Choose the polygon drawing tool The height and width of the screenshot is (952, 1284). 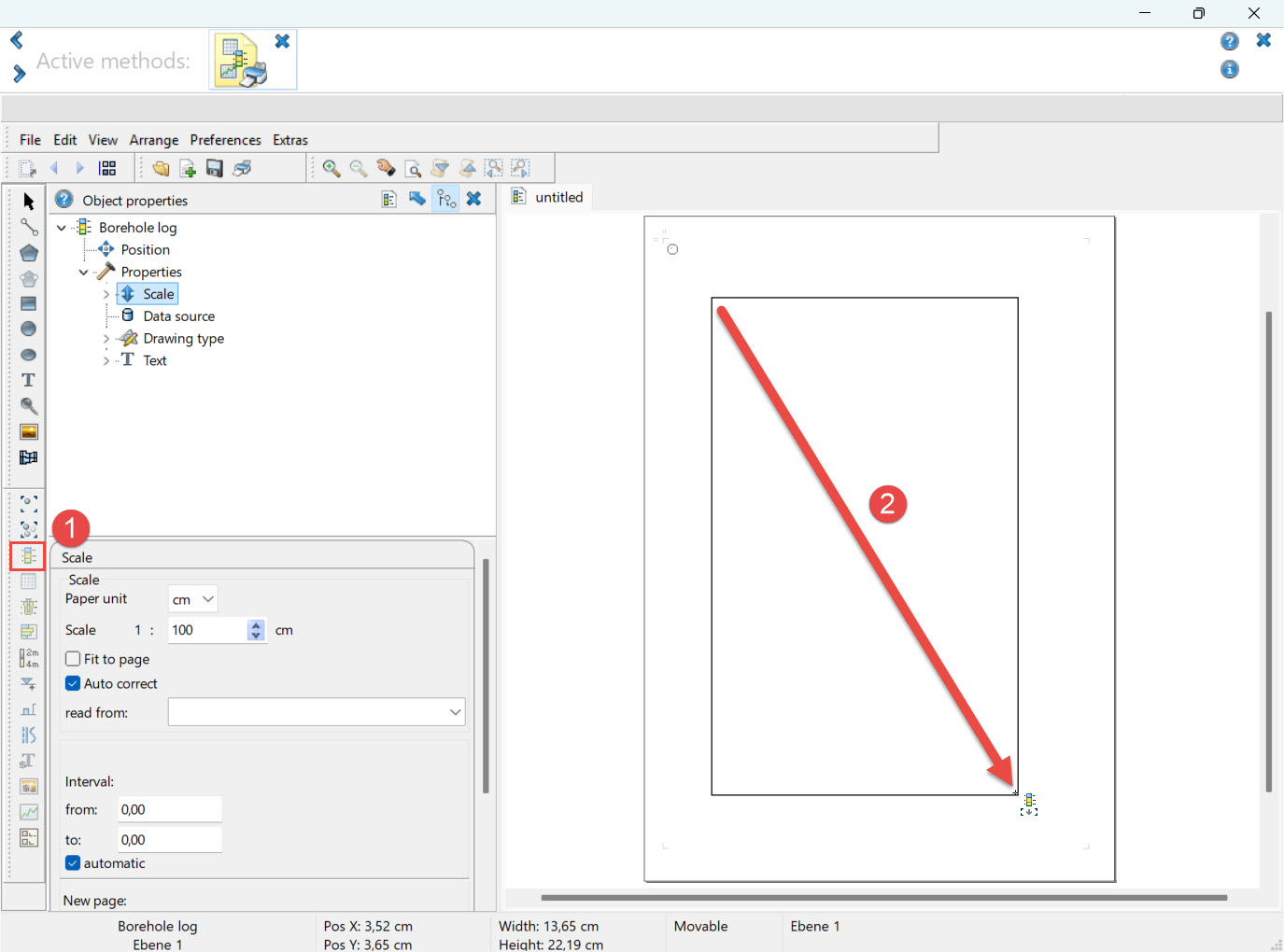click(28, 253)
